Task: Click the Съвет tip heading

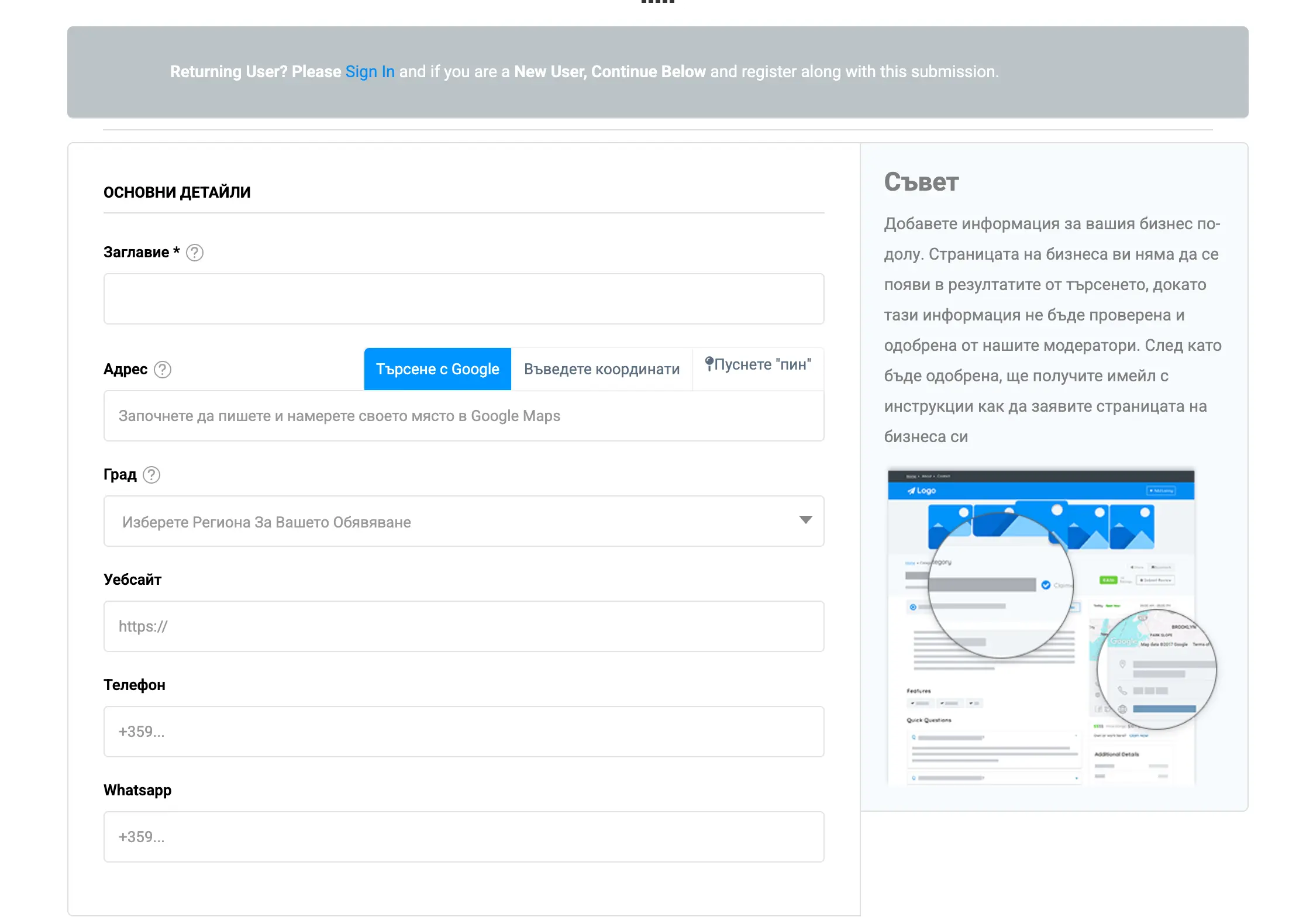Action: [921, 182]
